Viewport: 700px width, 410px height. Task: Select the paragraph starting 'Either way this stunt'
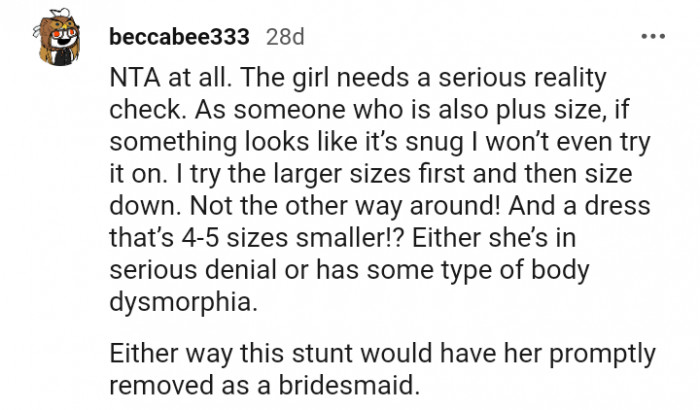tap(382, 369)
